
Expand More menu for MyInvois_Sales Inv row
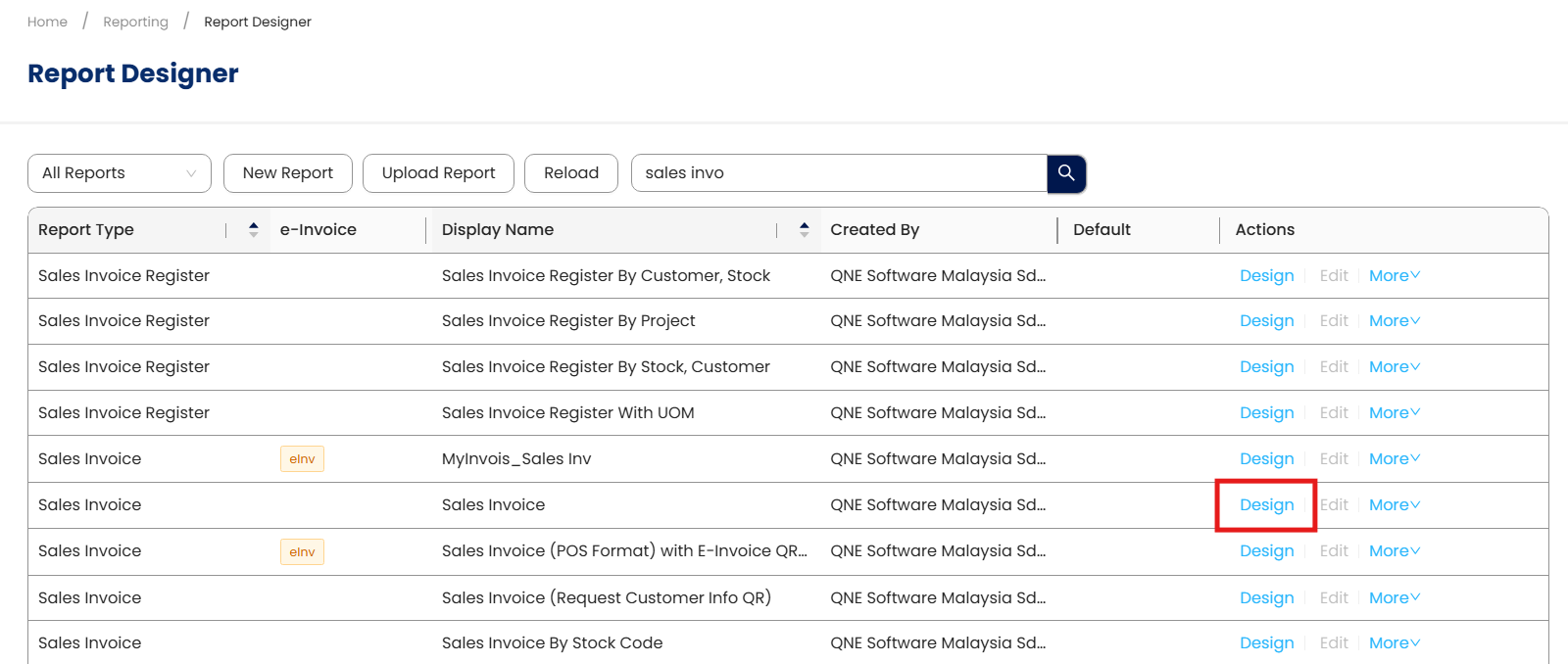pyautogui.click(x=1394, y=459)
